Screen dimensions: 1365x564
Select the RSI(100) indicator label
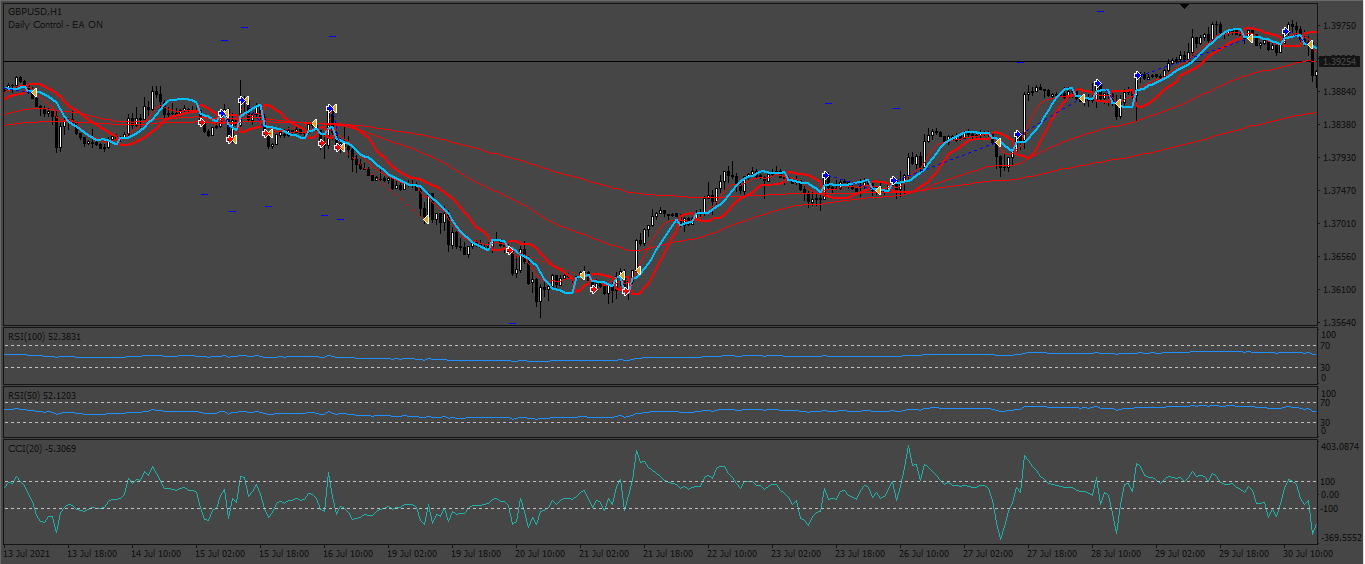(x=45, y=337)
